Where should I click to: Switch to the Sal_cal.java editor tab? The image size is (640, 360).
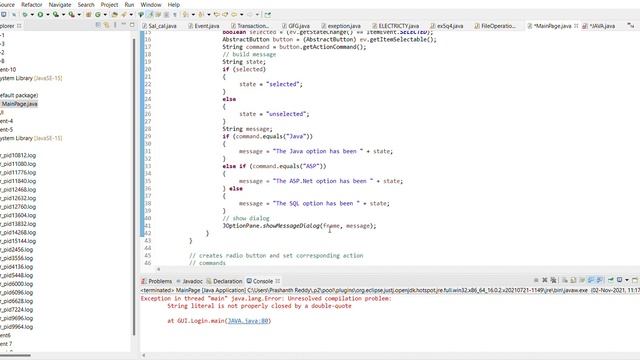coord(159,26)
